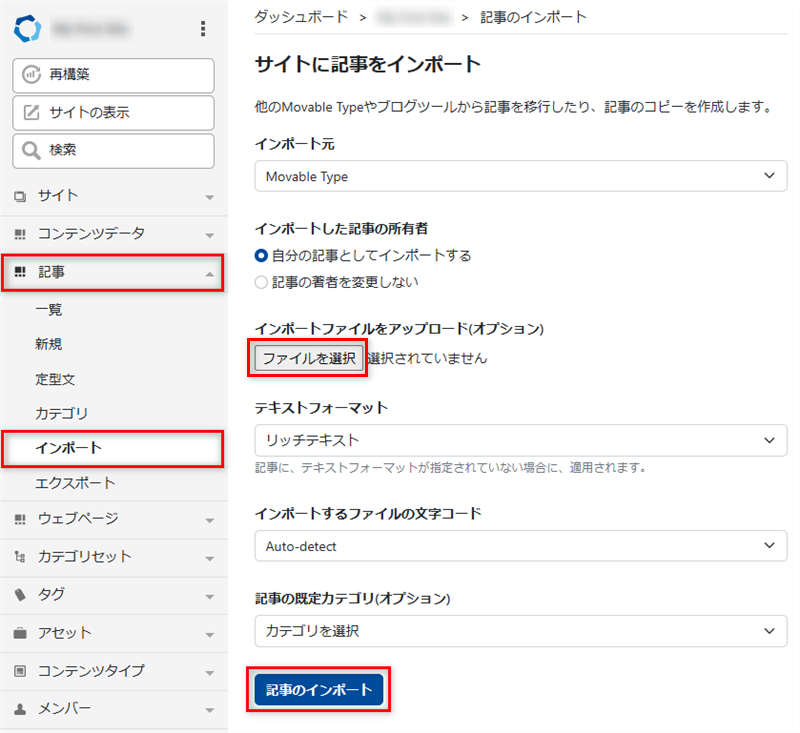
Task: Open the カテゴリを選択 dropdown
Action: (x=520, y=631)
